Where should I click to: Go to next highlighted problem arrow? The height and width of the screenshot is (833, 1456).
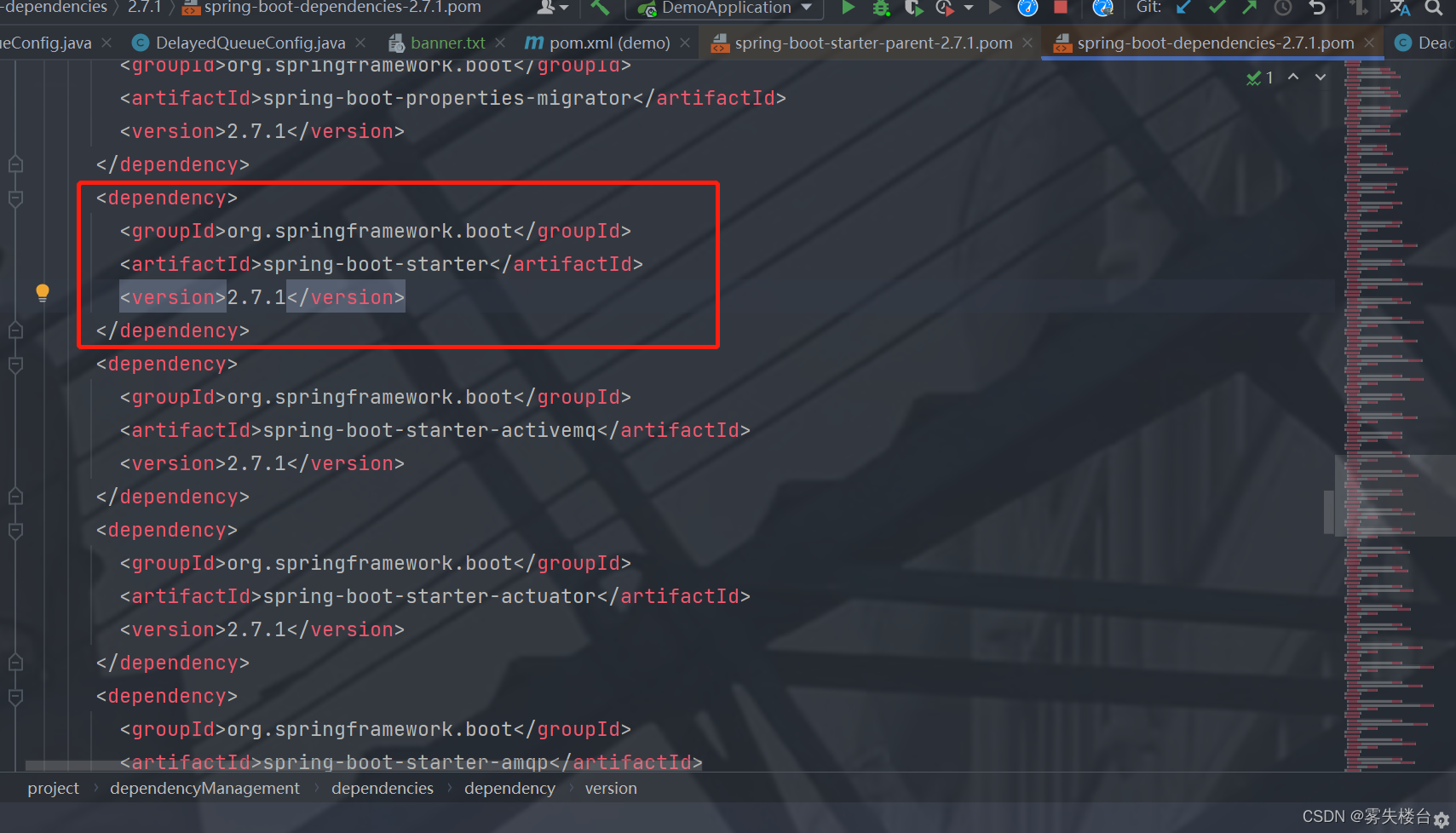click(x=1321, y=77)
